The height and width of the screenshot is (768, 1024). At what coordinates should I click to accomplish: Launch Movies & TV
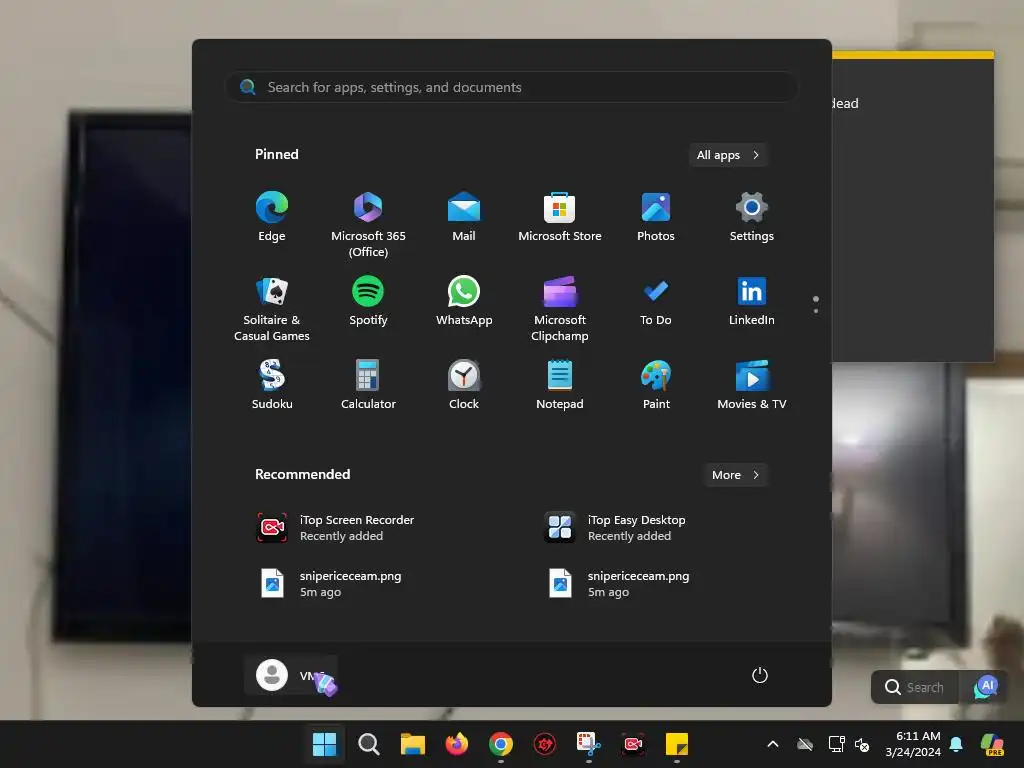pos(752,385)
